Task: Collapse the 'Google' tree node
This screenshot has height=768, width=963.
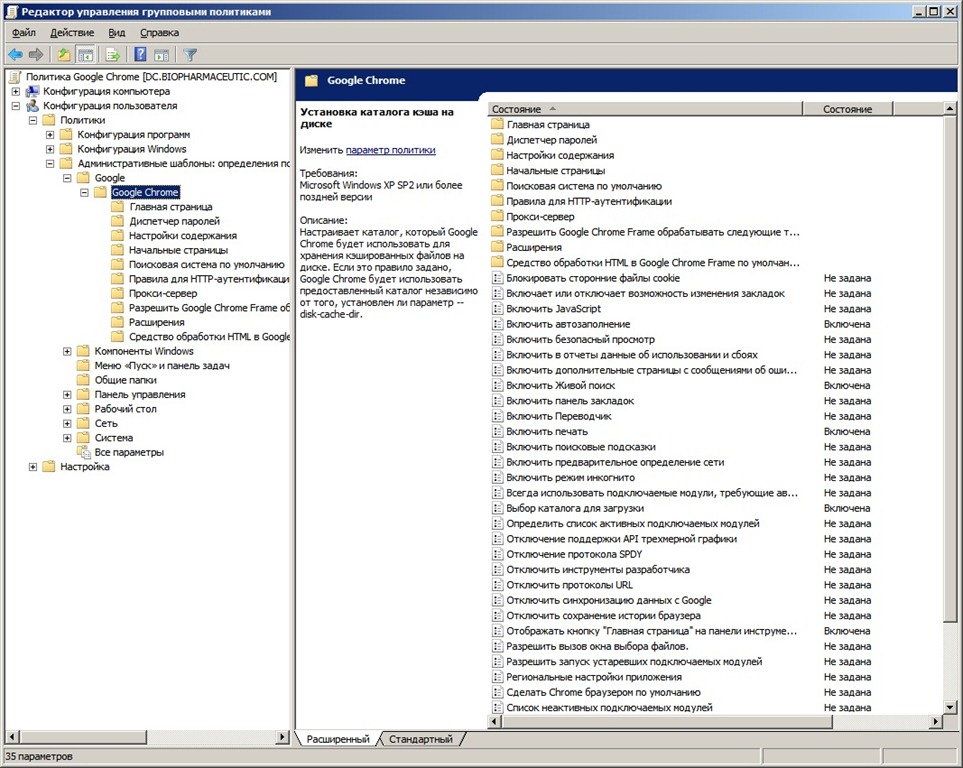Action: coord(68,178)
